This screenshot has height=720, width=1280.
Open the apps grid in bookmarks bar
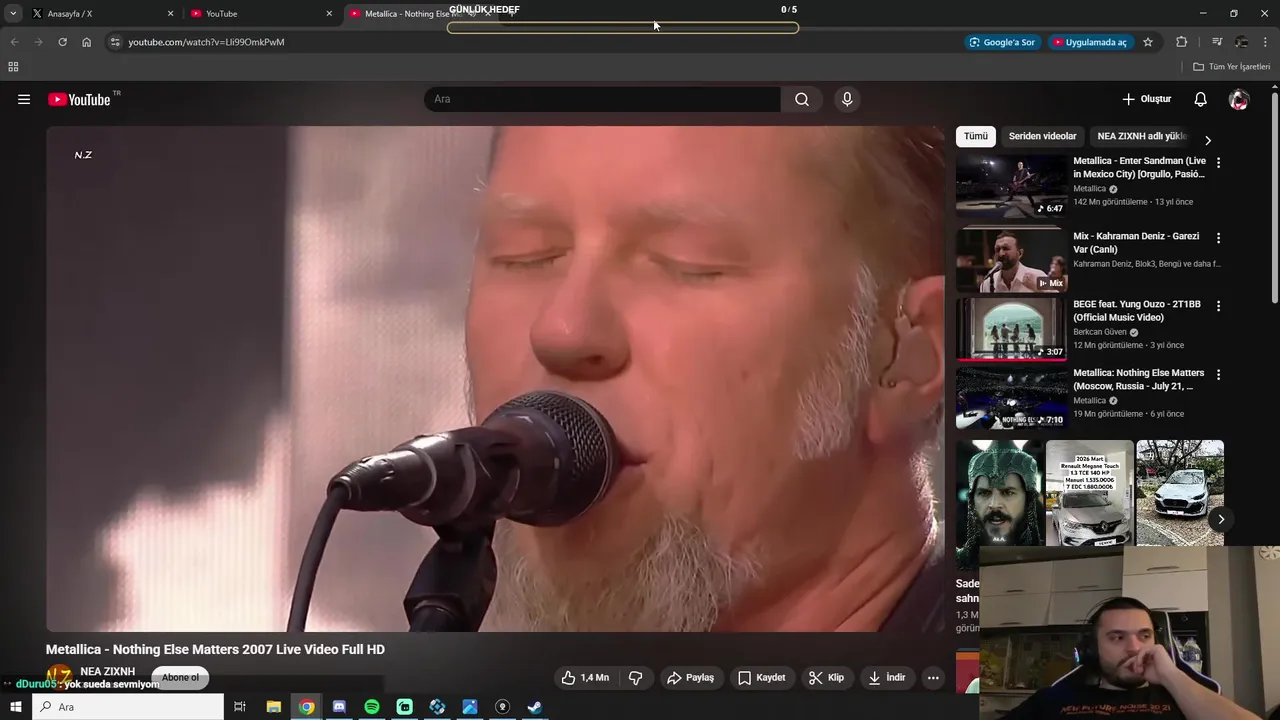(x=13, y=67)
